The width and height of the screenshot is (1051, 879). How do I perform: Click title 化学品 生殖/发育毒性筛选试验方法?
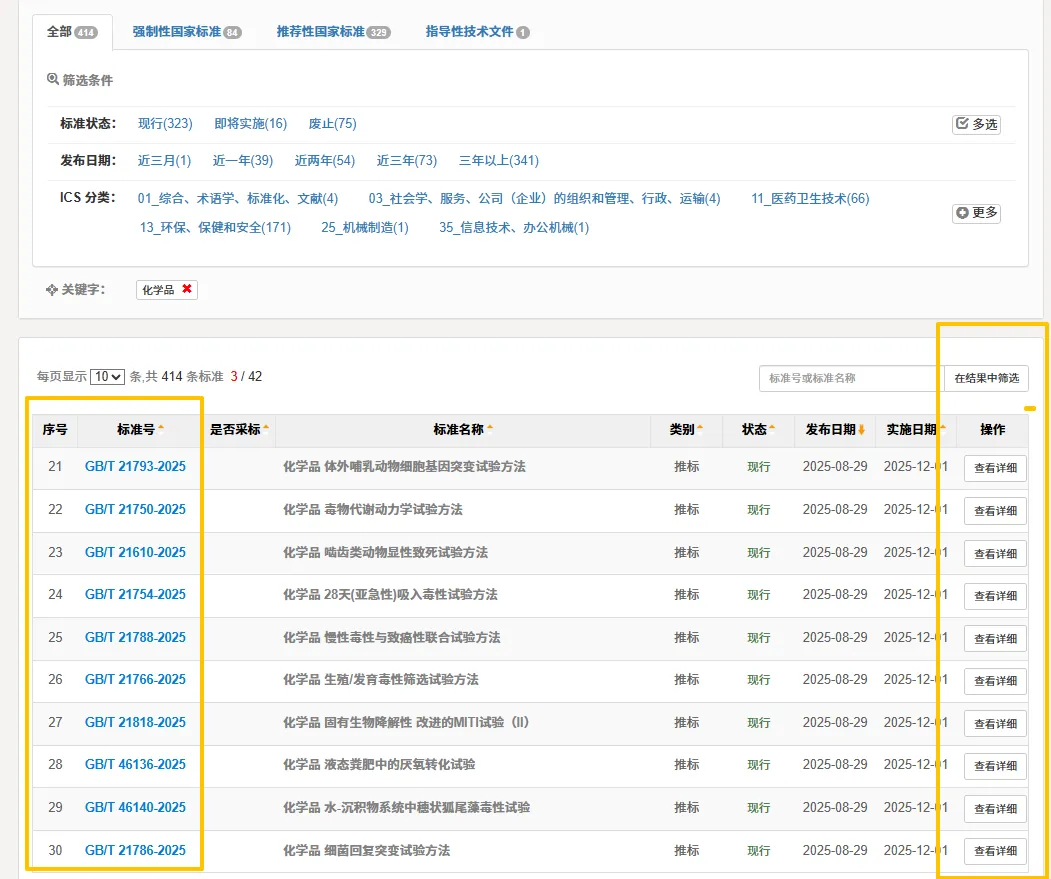click(x=381, y=679)
